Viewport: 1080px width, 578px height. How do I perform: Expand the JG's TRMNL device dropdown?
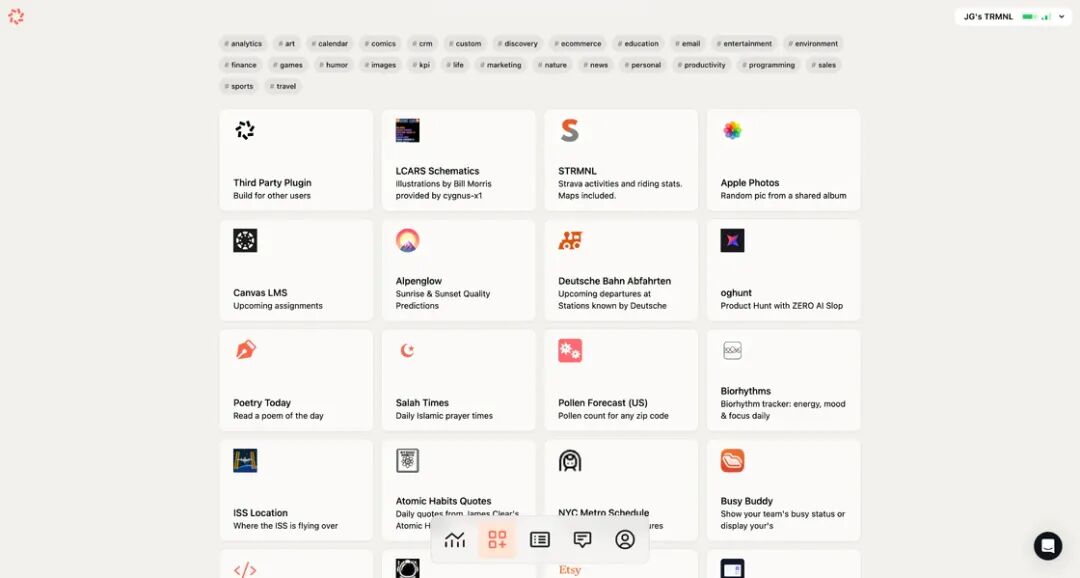tap(1013, 17)
